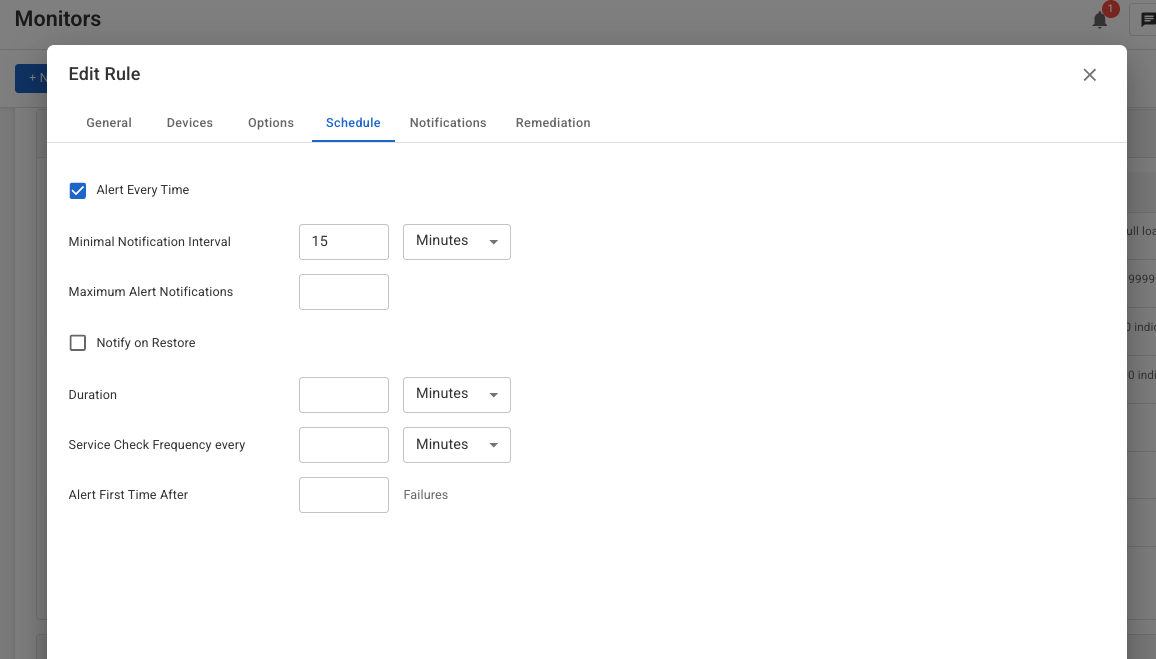The image size is (1156, 659).
Task: Switch to the Devices tab
Action: click(x=189, y=122)
